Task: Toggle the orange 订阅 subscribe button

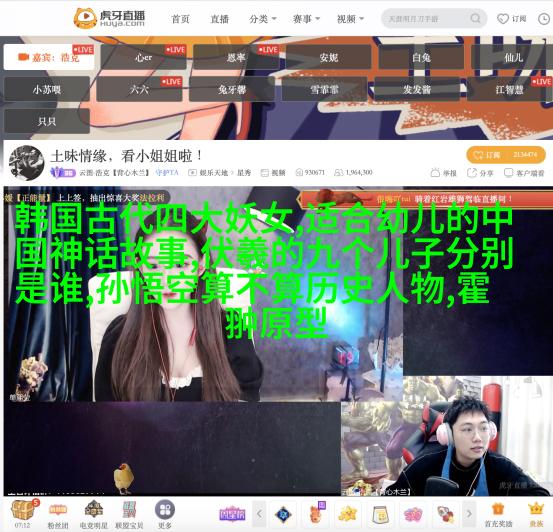Action: [506, 155]
